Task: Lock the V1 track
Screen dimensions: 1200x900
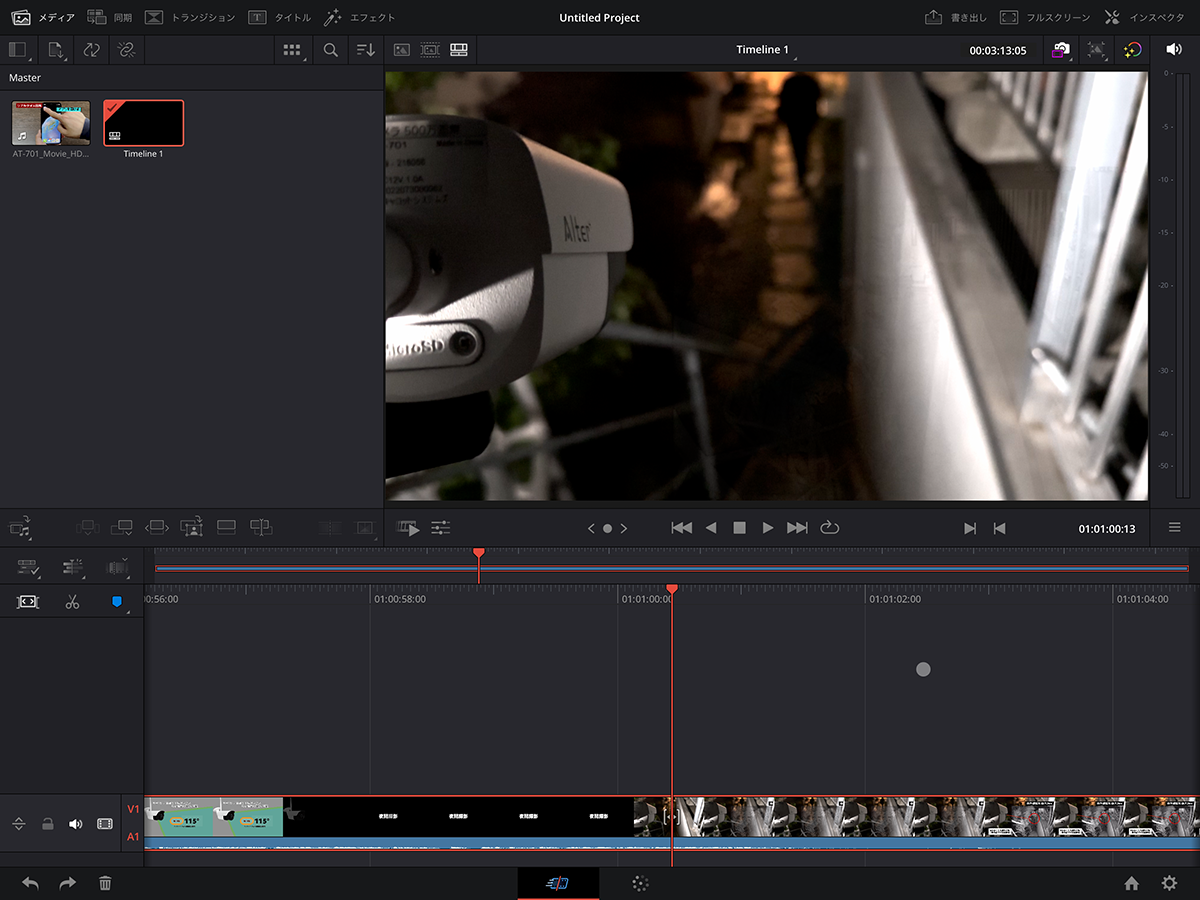Action: pyautogui.click(x=47, y=824)
